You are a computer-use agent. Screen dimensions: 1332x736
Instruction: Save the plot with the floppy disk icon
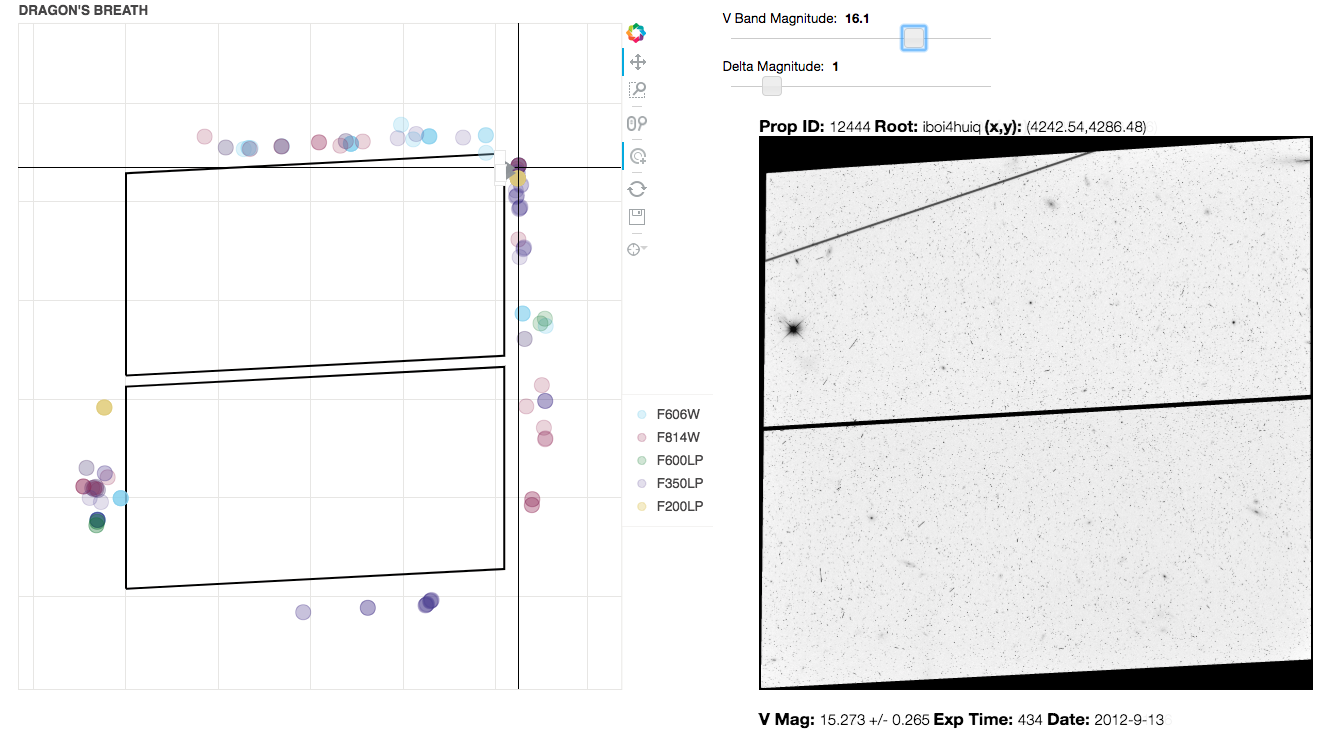[x=636, y=217]
